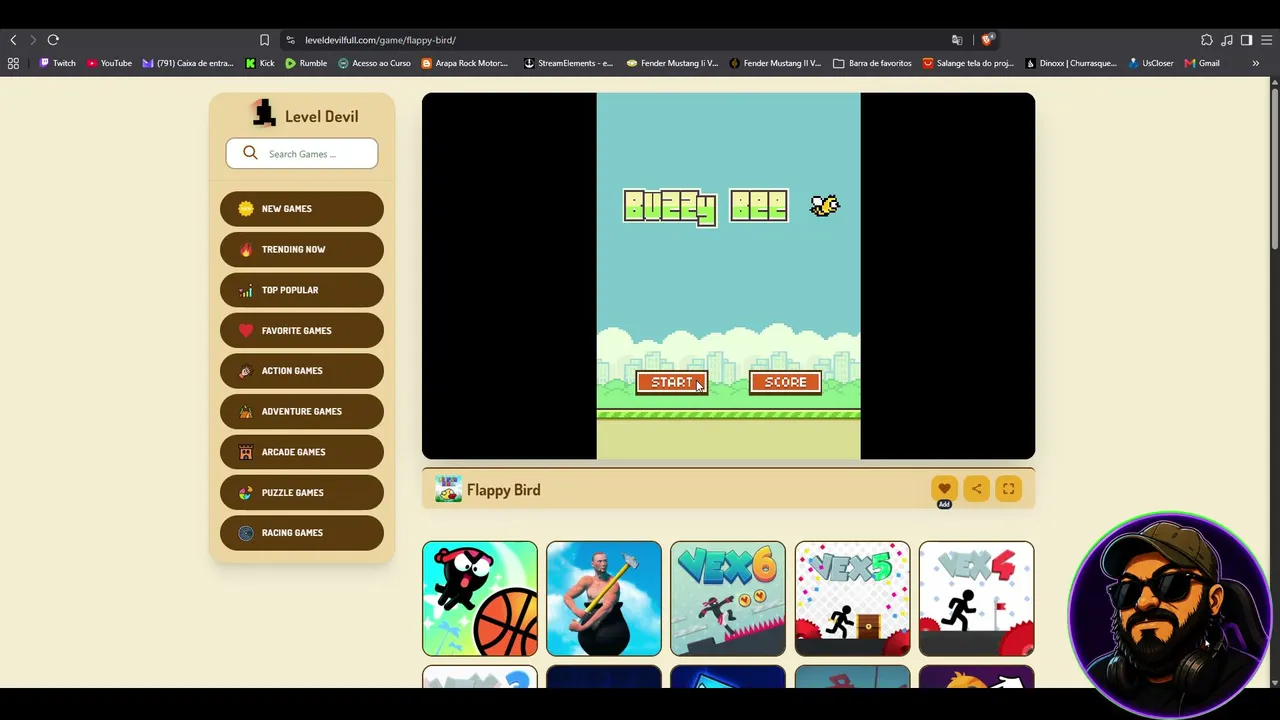This screenshot has width=1280, height=720.
Task: Open the YouTube bookmark
Action: 109,63
